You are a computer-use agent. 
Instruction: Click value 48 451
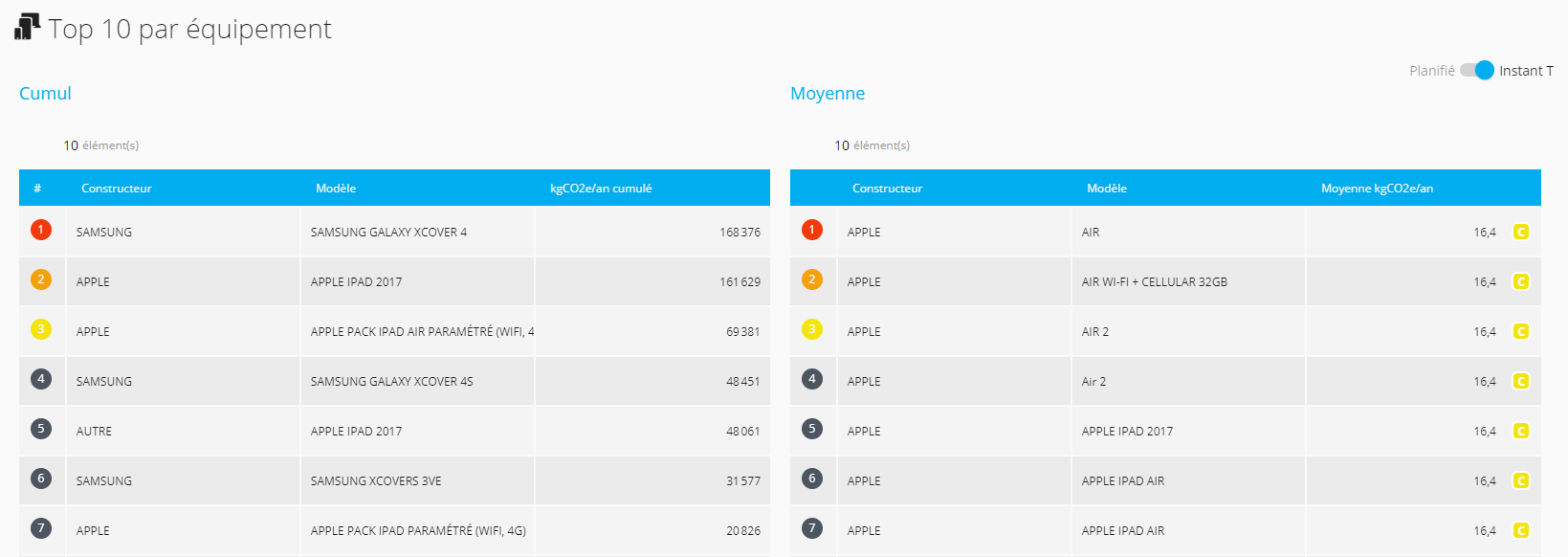point(742,382)
